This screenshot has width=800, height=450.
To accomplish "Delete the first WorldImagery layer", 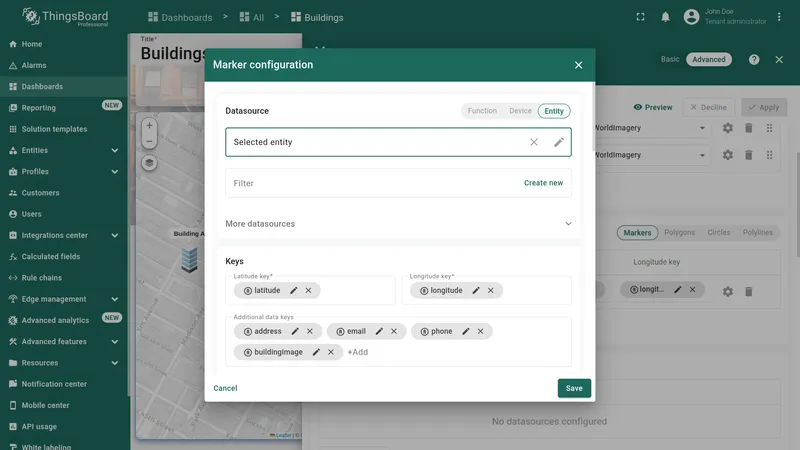I will click(748, 128).
